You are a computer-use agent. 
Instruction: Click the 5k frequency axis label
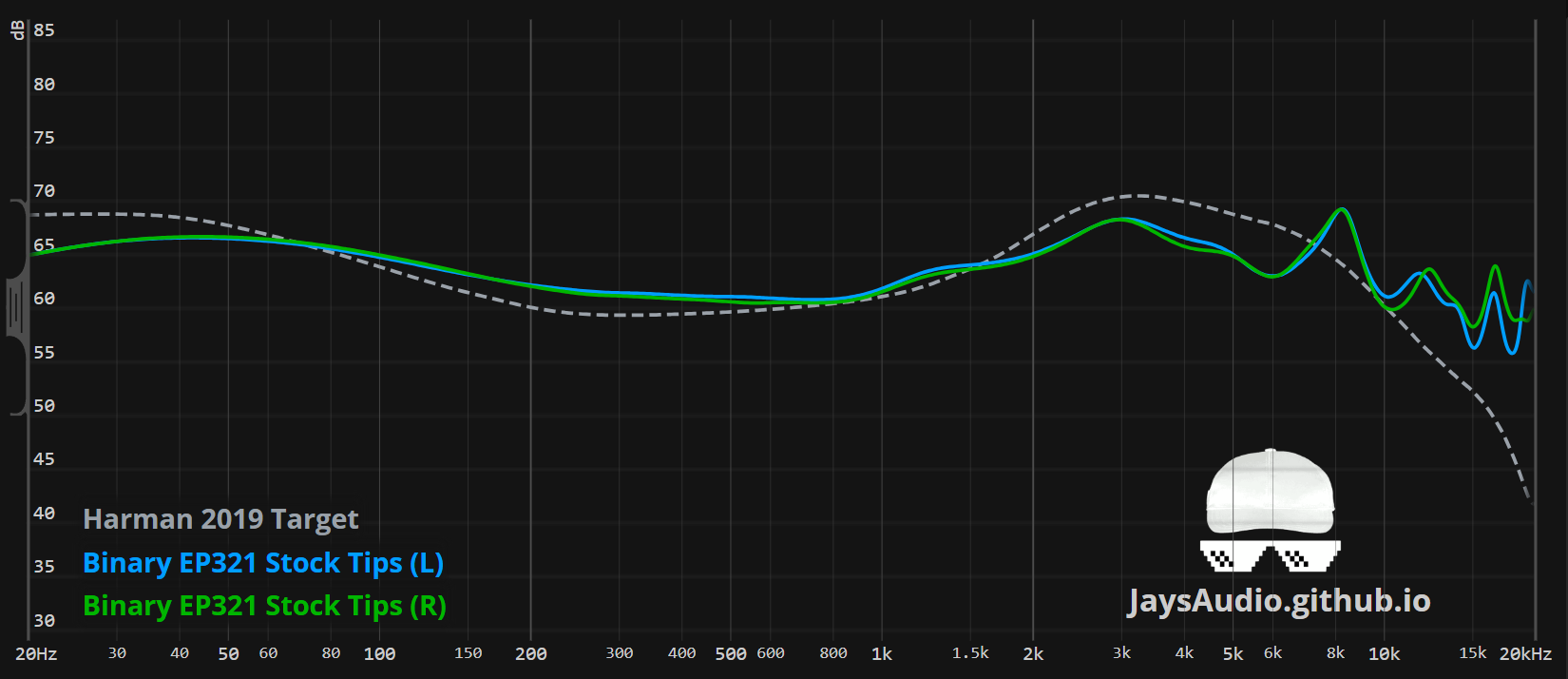pyautogui.click(x=1233, y=654)
